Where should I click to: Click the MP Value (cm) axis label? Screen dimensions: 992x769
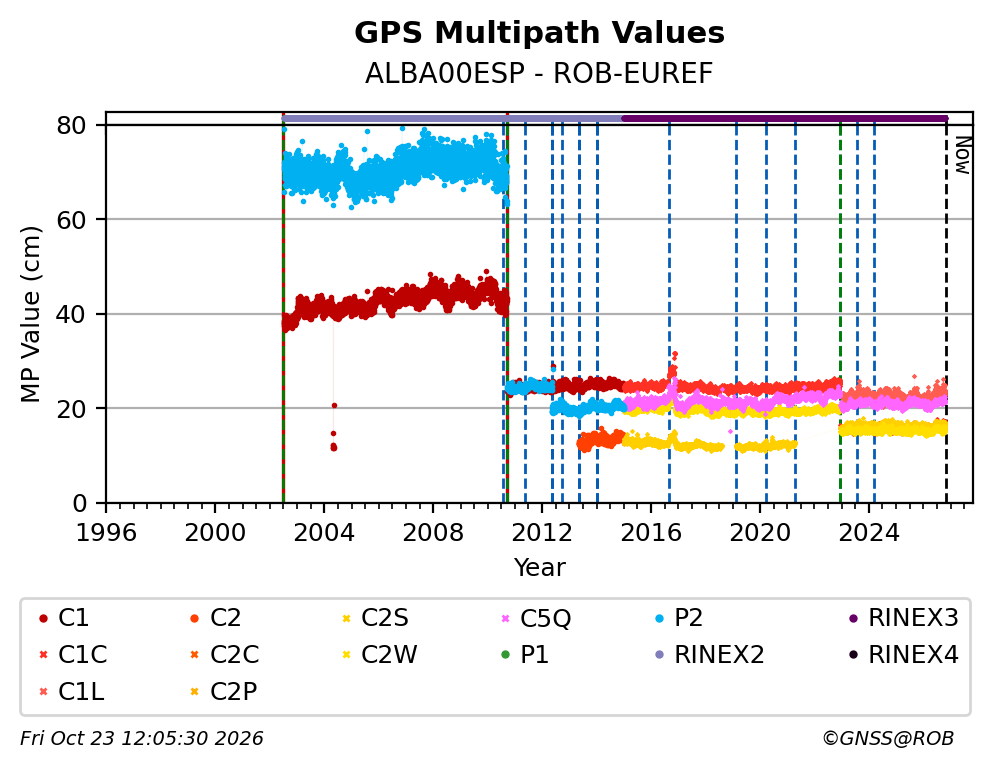tap(30, 314)
